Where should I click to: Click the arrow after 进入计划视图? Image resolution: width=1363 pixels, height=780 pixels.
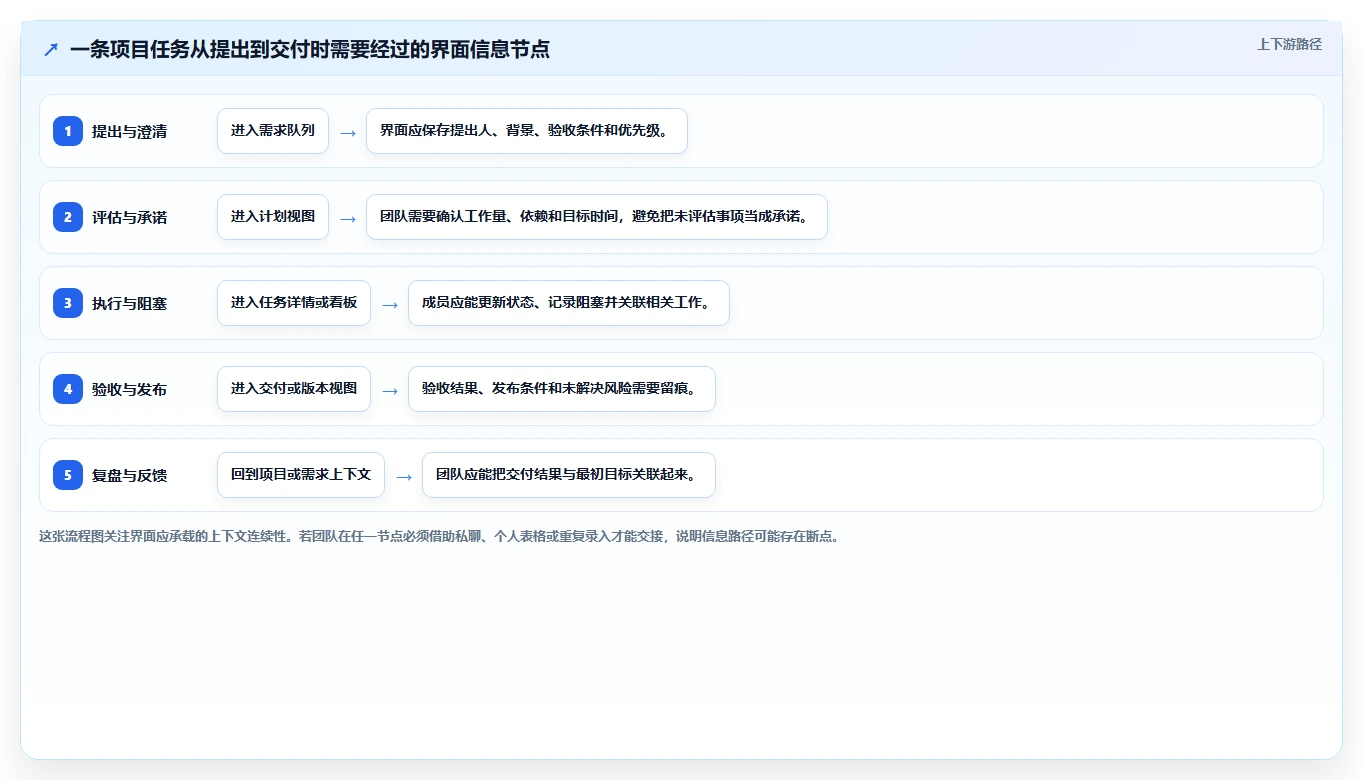pos(348,218)
